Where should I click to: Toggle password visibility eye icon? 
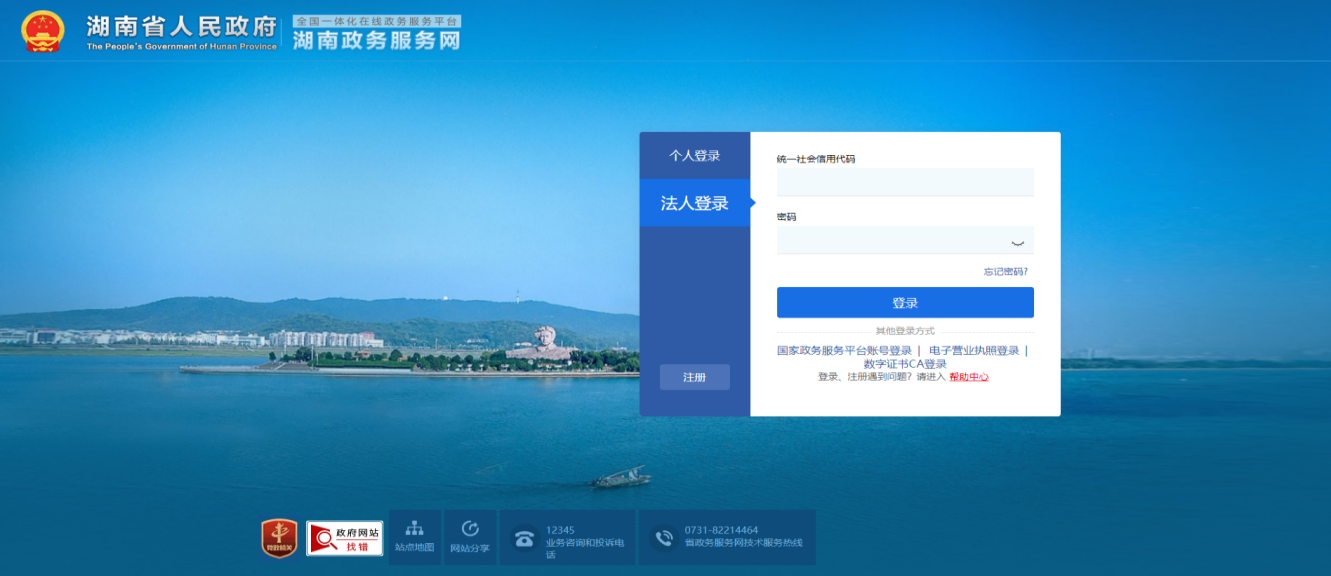[1018, 242]
